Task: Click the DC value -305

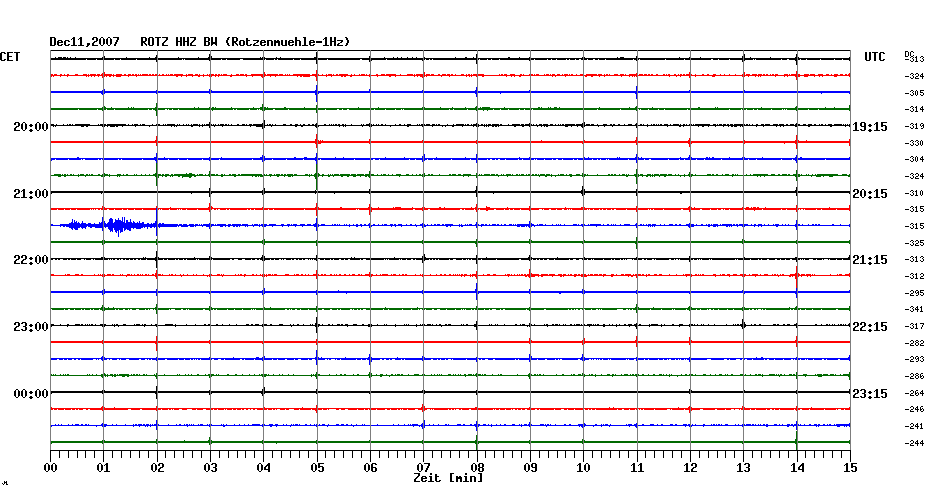Action: tap(914, 93)
